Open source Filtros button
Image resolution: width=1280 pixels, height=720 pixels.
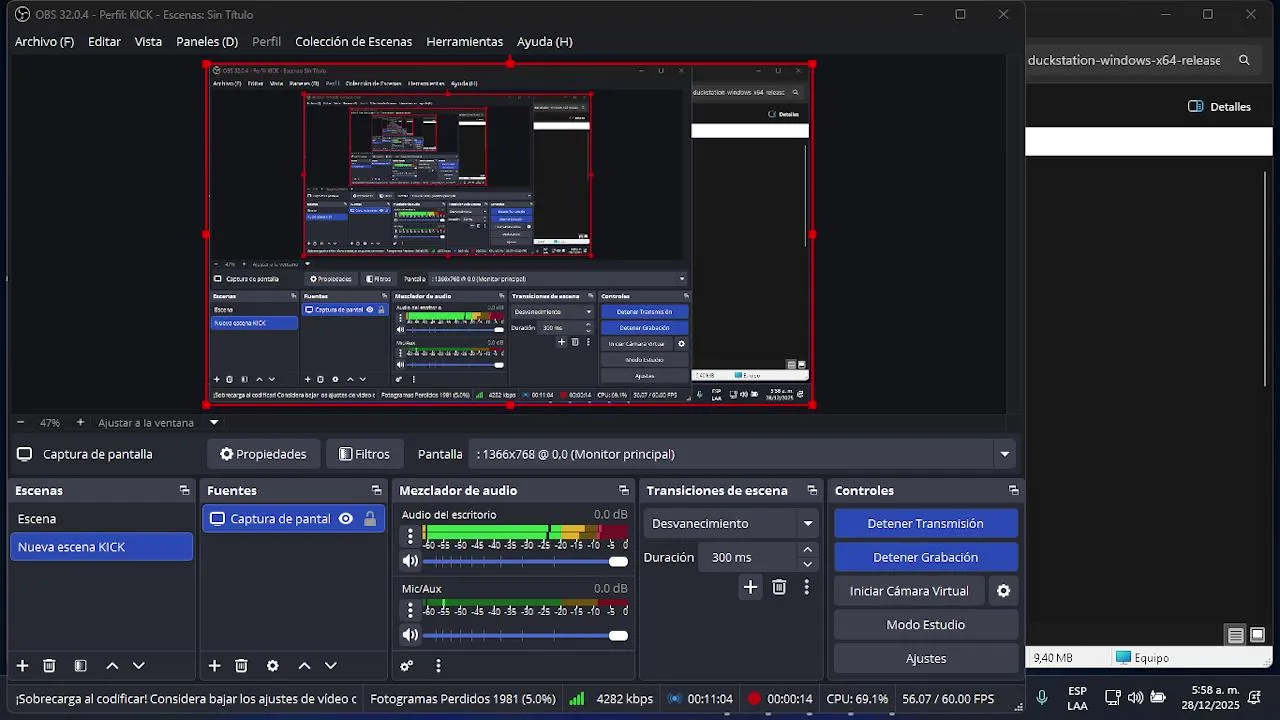click(364, 454)
